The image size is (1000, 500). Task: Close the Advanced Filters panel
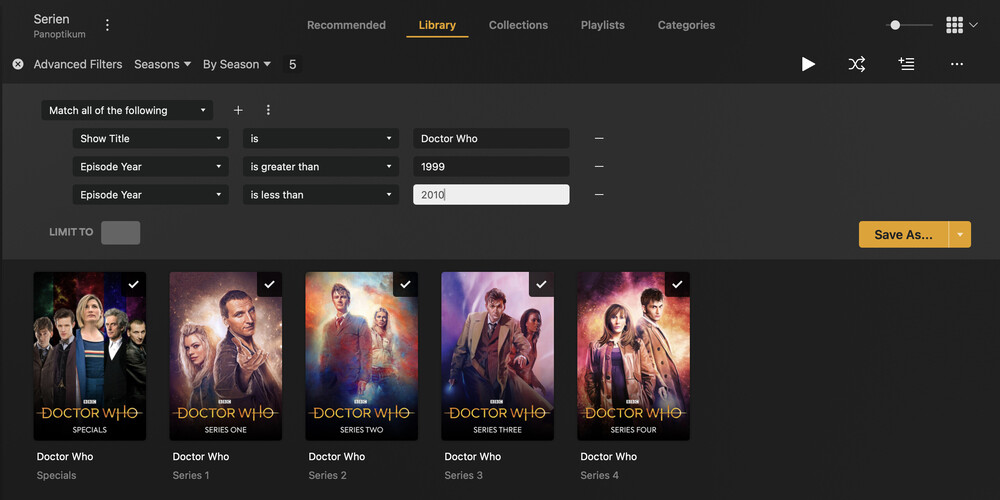(18, 64)
